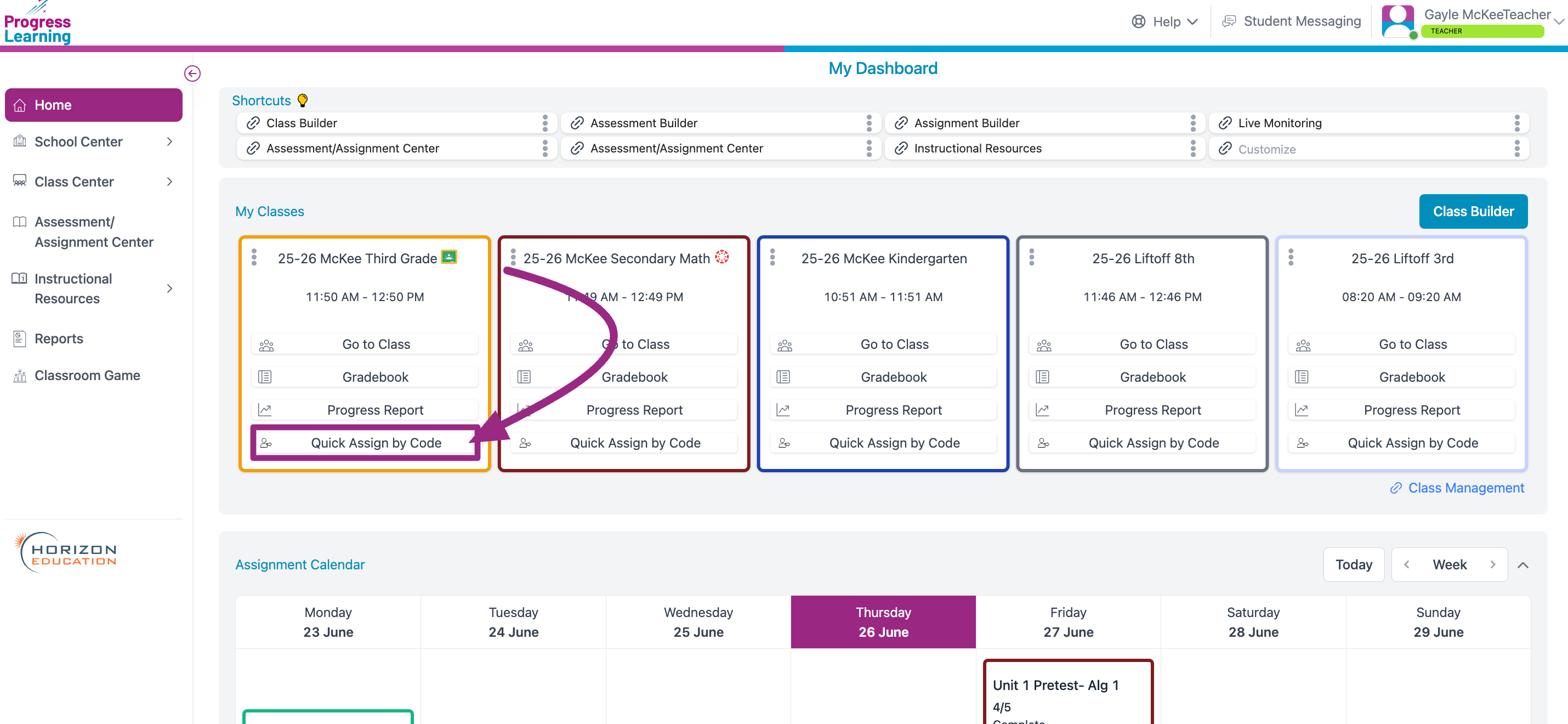Screen dimensions: 1568x724
Task: Click Quick Assign by Code for McKee Third Grade
Action: (x=365, y=443)
